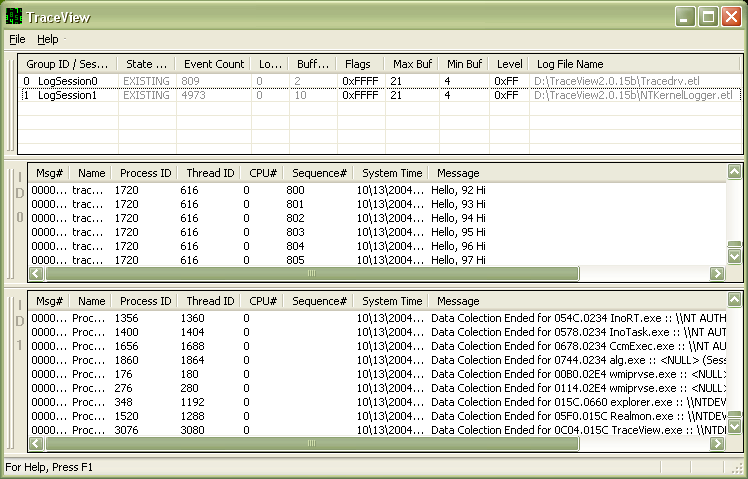
Task: Click the Log File Name column header
Action: [x=570, y=64]
